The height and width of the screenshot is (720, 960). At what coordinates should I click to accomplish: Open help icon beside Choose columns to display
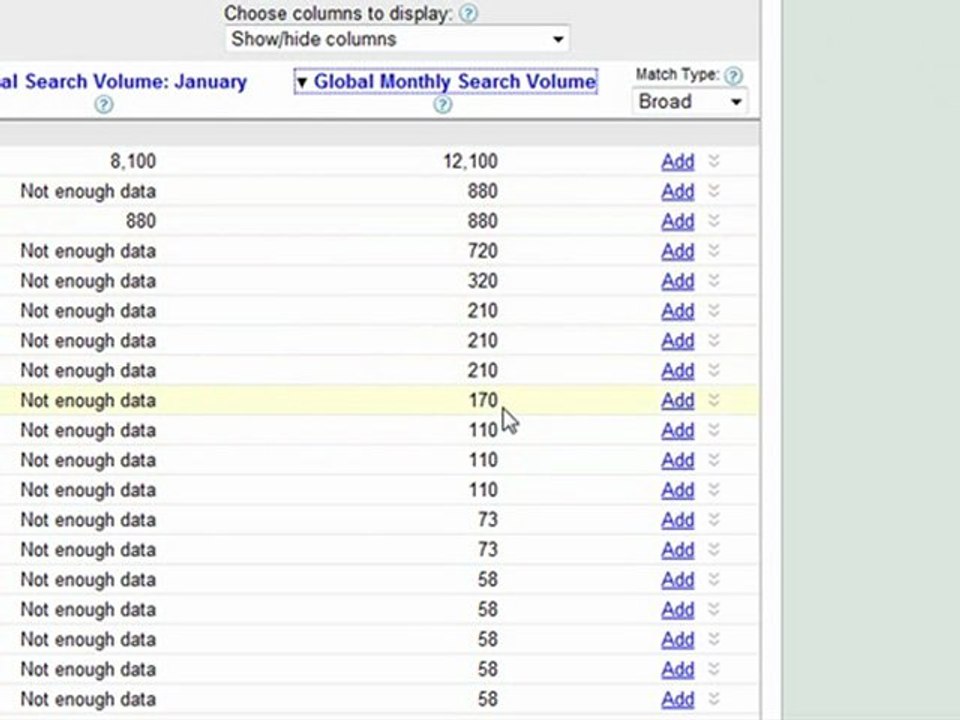pyautogui.click(x=468, y=13)
